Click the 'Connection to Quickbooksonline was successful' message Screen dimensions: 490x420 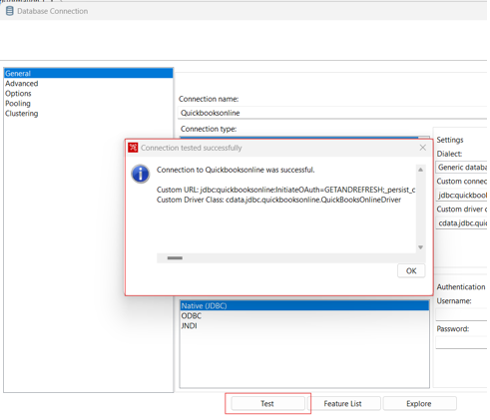(235, 170)
